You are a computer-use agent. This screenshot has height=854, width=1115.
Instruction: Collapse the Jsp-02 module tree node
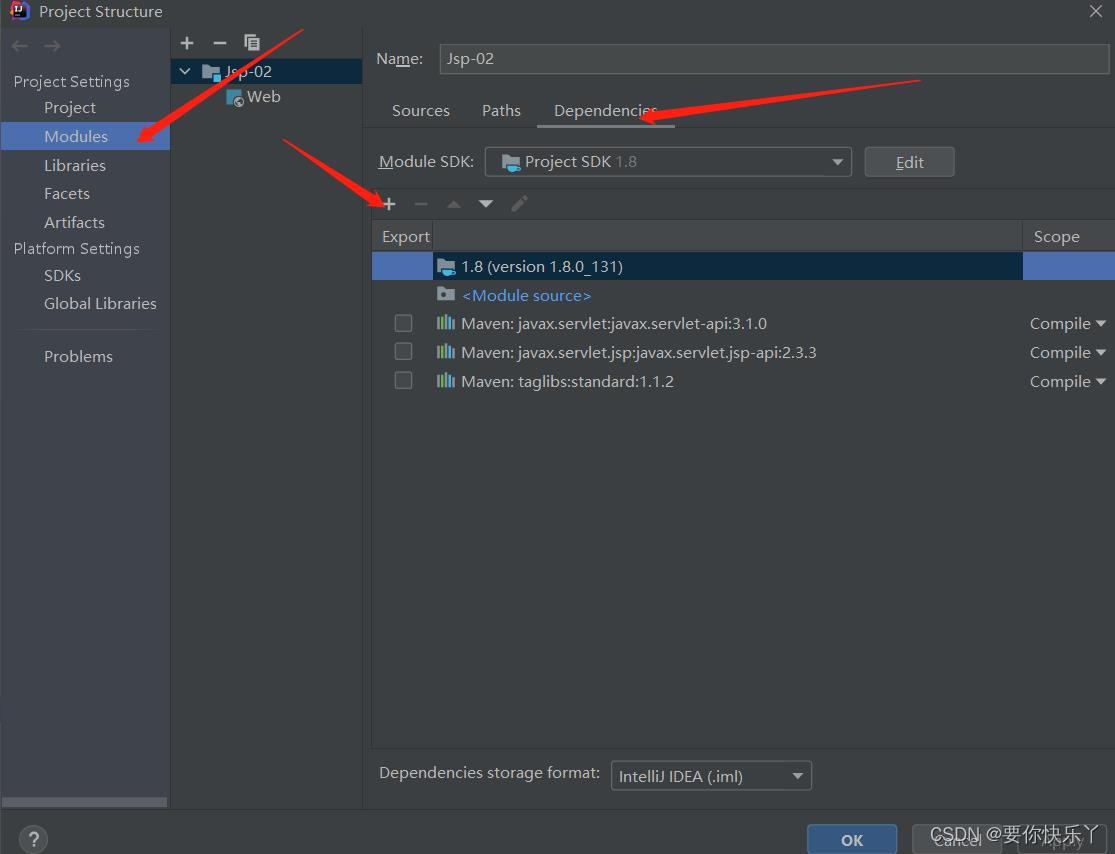point(185,71)
